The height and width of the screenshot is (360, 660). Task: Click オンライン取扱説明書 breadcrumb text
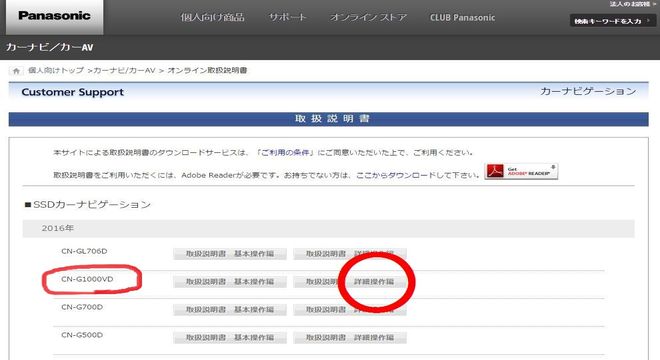[207, 71]
